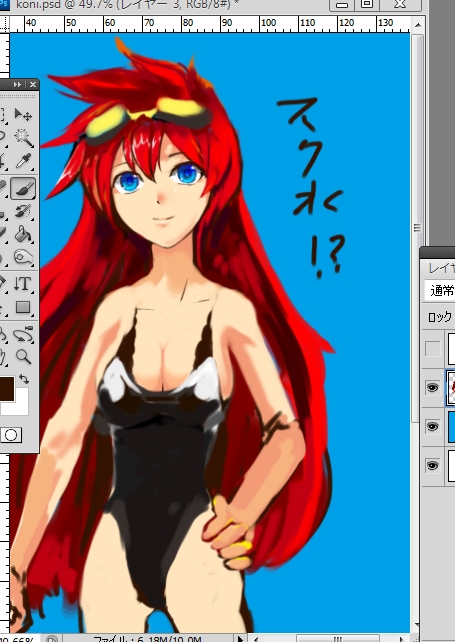Close the koni.psd document window
The height and width of the screenshot is (642, 455).
coord(400,5)
